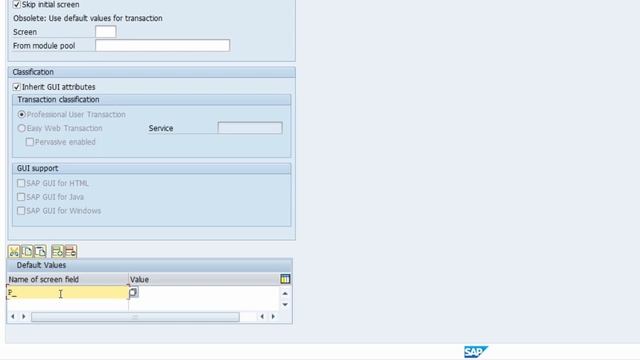Uncheck Skip initial screen checkbox
This screenshot has width=640, height=360.
pyautogui.click(x=17, y=4)
